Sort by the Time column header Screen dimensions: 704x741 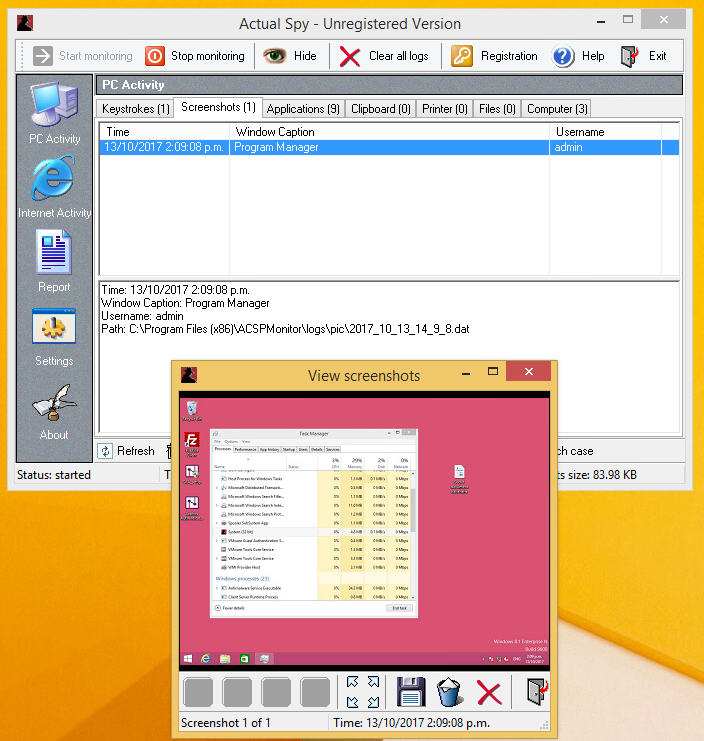click(164, 132)
